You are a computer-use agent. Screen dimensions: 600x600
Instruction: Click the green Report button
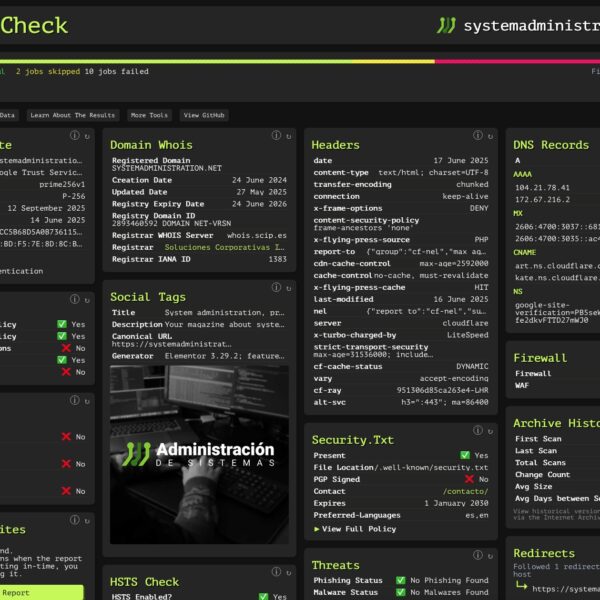click(x=41, y=592)
